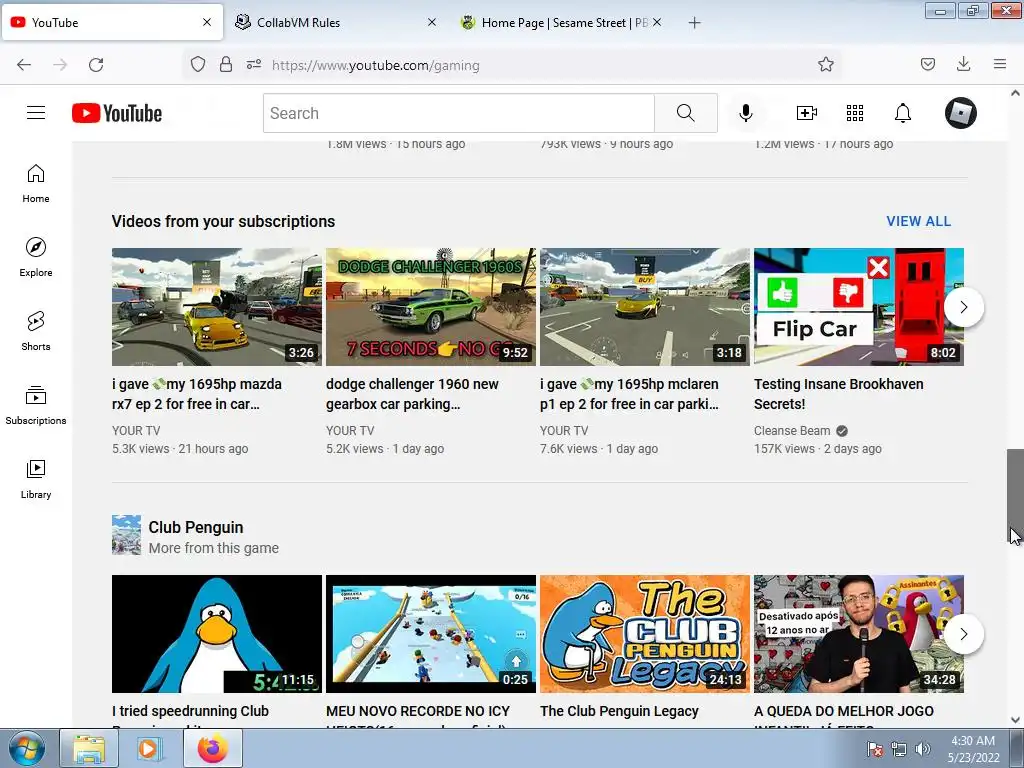1024x768 pixels.
Task: Open Windows Media Player from the taskbar
Action: [x=150, y=748]
